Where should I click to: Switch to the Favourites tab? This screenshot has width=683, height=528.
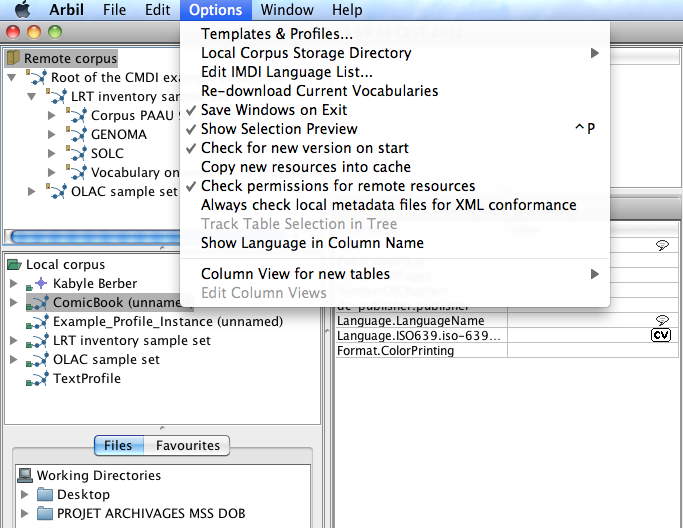click(187, 446)
